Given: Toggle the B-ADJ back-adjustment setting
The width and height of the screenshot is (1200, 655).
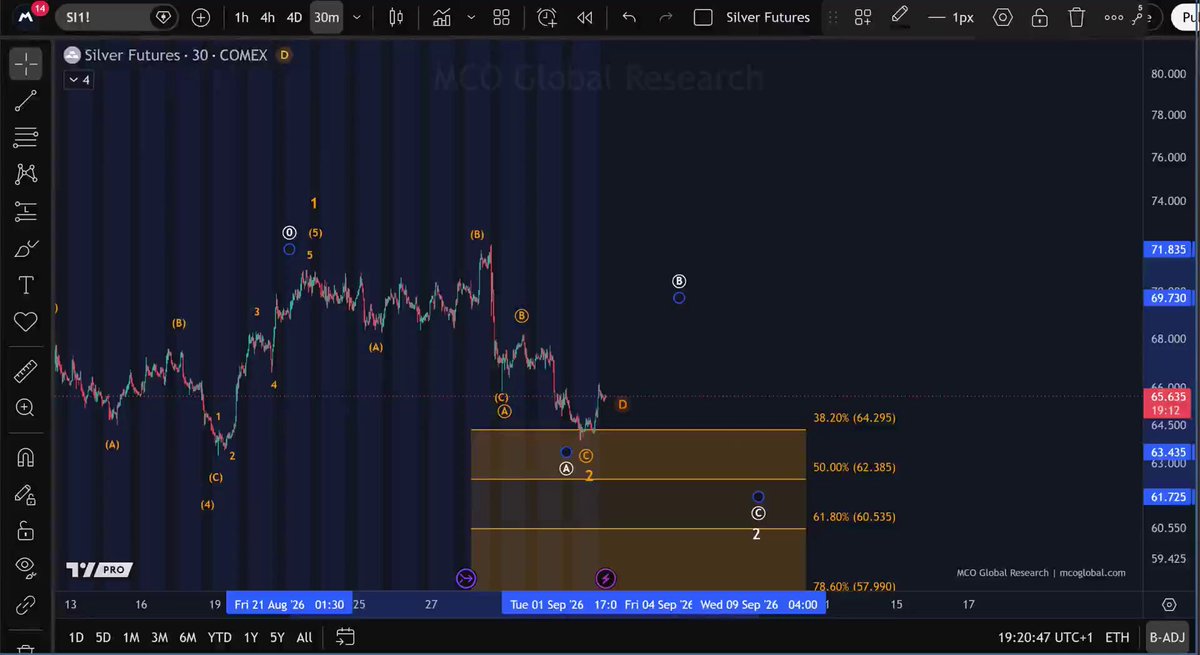Looking at the screenshot, I should click(x=1166, y=637).
